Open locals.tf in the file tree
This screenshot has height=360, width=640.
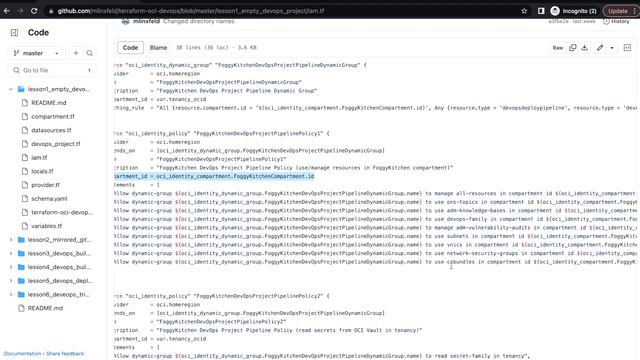[x=42, y=171]
